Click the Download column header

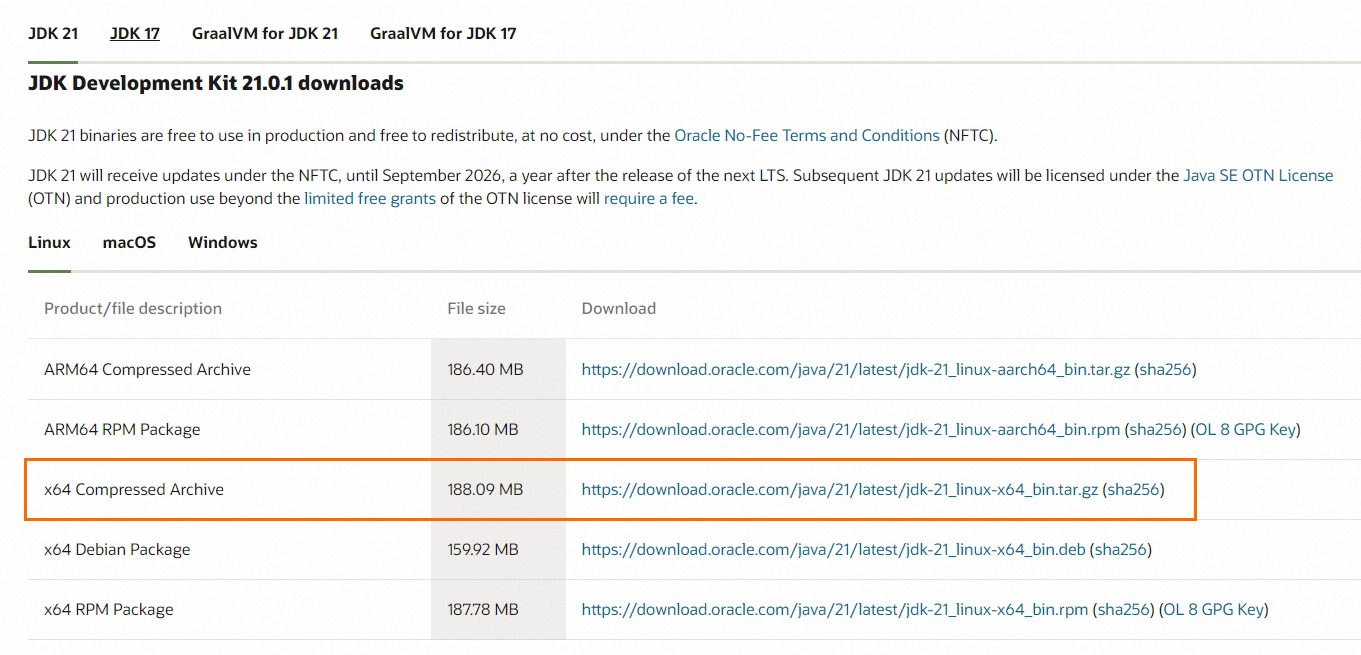[619, 308]
